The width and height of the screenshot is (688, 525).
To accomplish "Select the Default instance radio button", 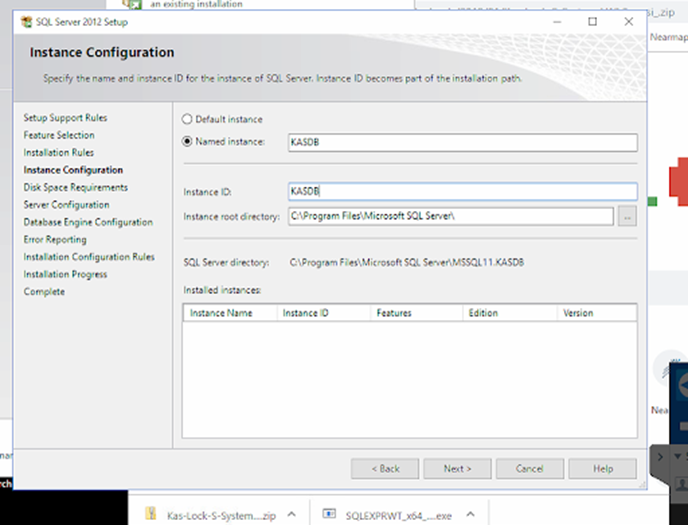I will 187,119.
